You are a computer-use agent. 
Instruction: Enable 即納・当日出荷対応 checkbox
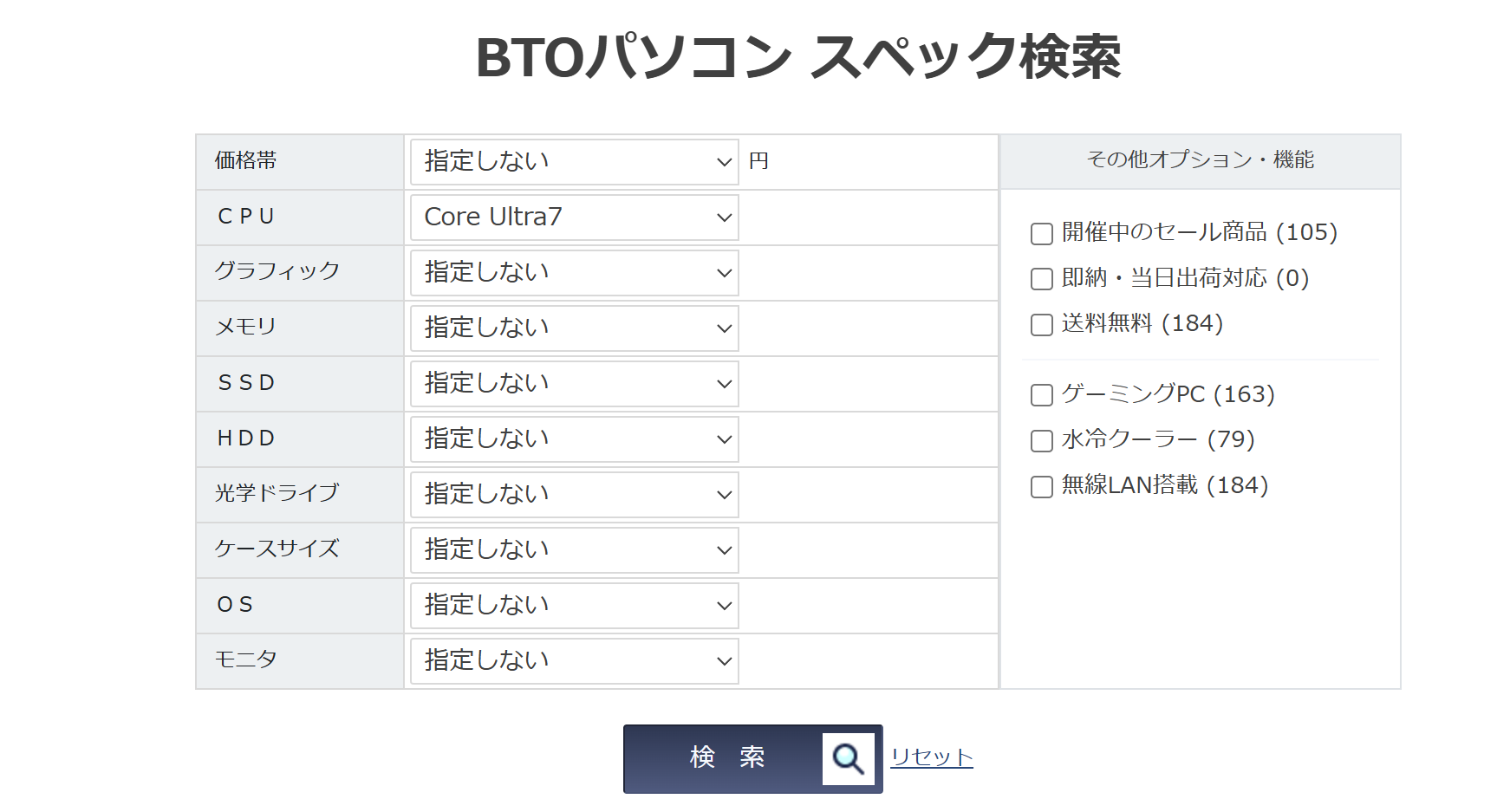coord(1042,279)
